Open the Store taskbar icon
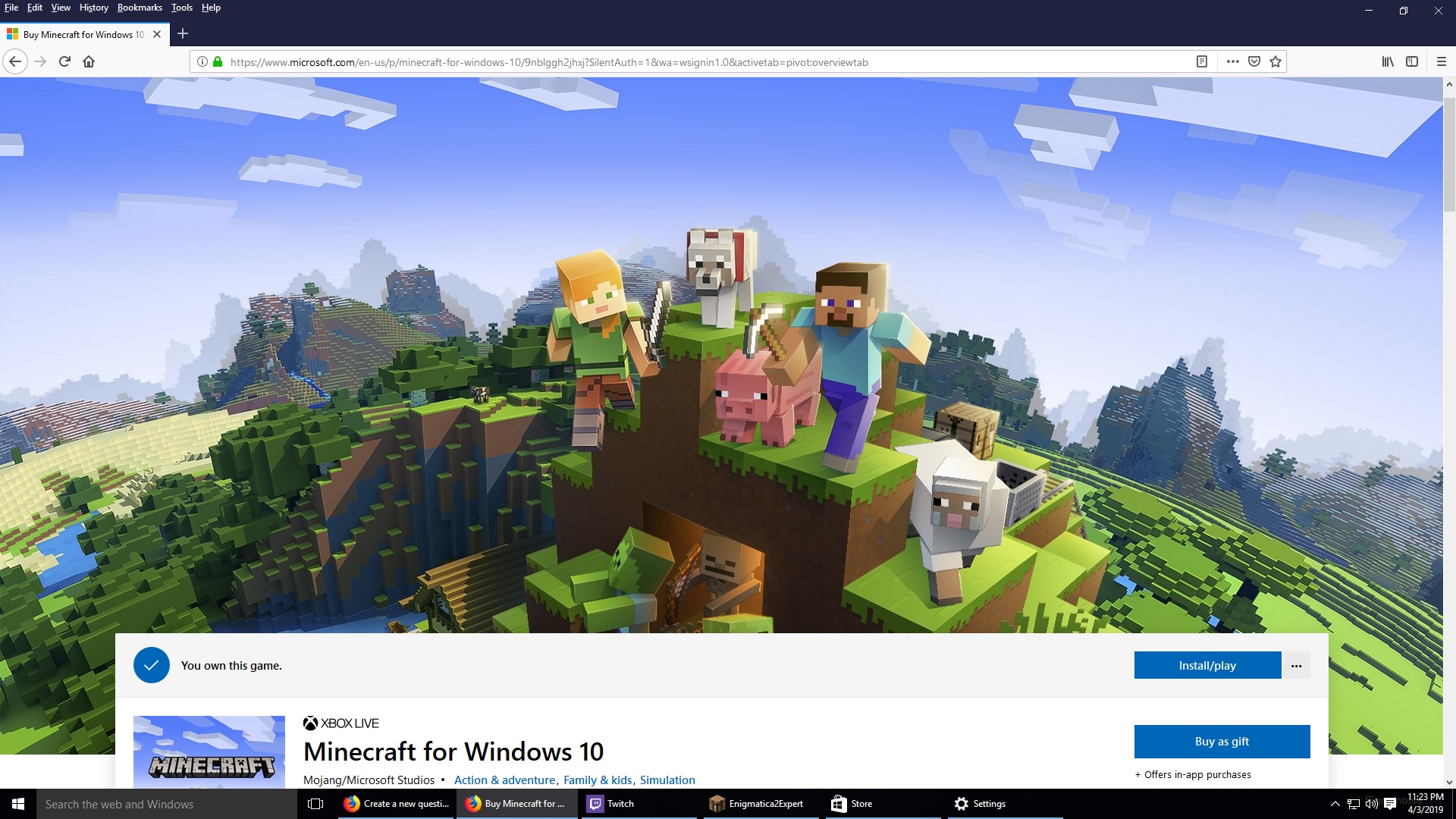The image size is (1456, 819). click(853, 803)
